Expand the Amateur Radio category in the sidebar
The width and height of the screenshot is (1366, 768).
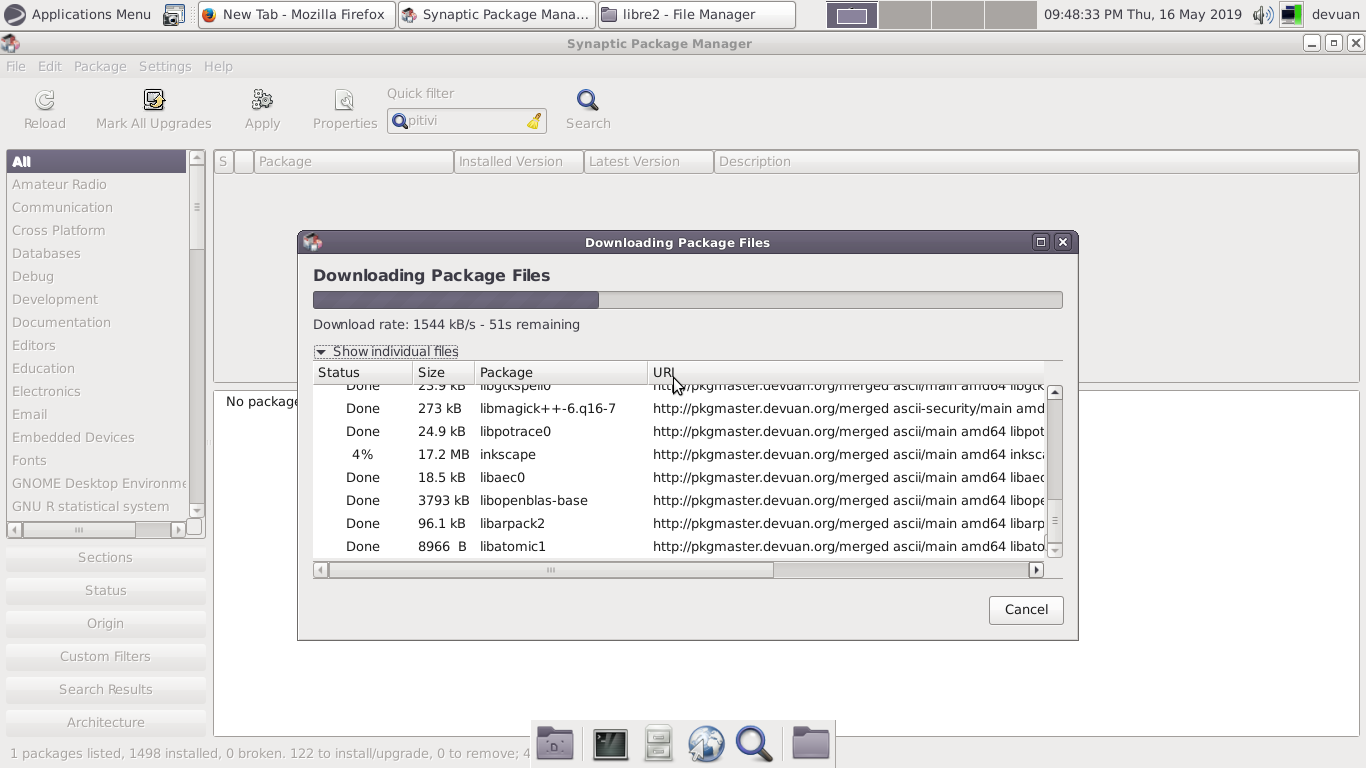(58, 184)
